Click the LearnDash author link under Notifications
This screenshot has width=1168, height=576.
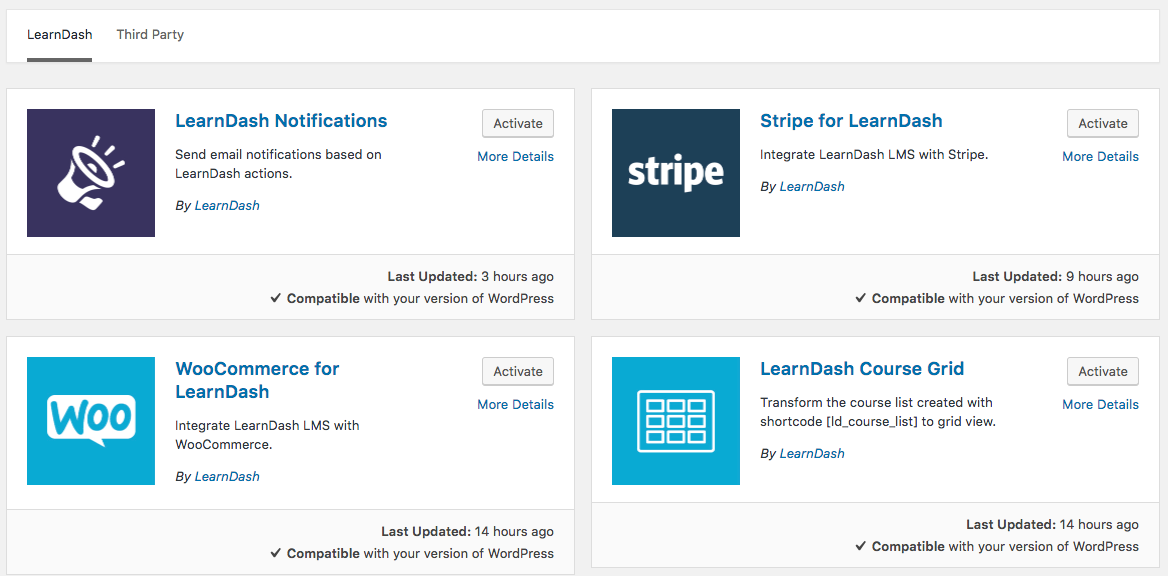tap(227, 205)
